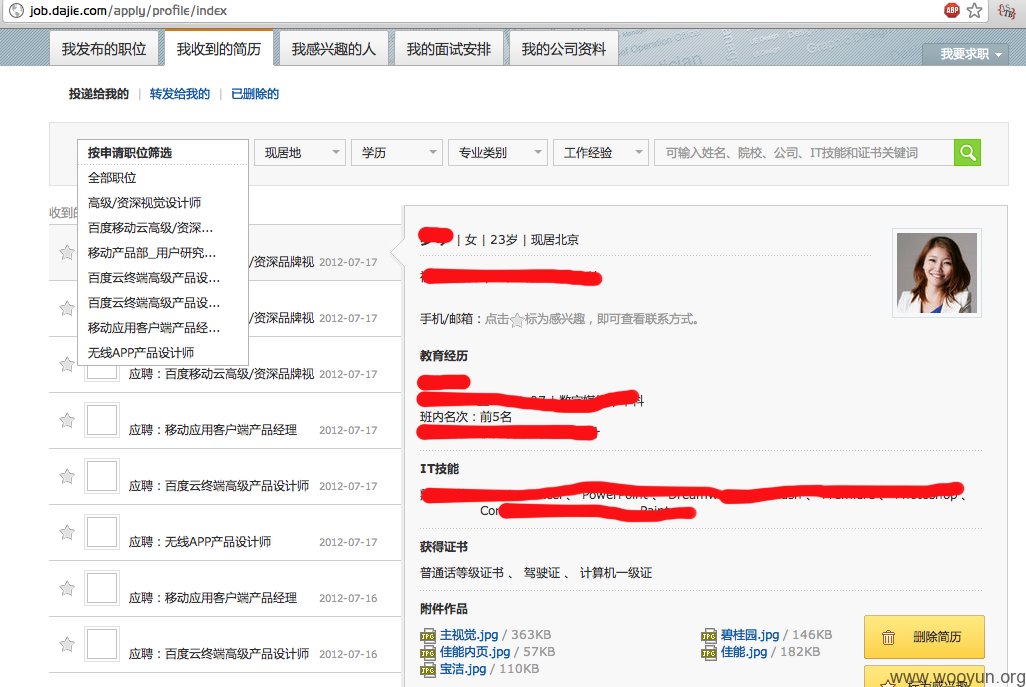Image resolution: width=1026 pixels, height=687 pixels.
Task: Open the 学历 dropdown filter
Action: [x=397, y=152]
